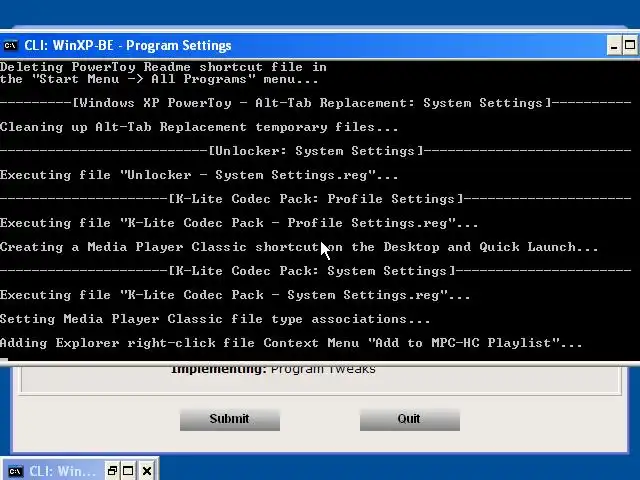Maximize the minimized CLI window at the bottom
The width and height of the screenshot is (640, 480).
tap(128, 471)
